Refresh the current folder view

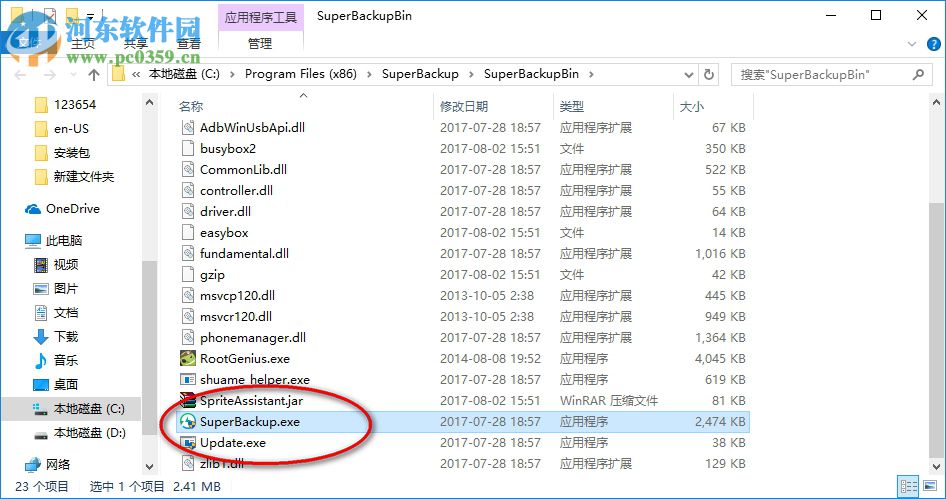pyautogui.click(x=709, y=74)
